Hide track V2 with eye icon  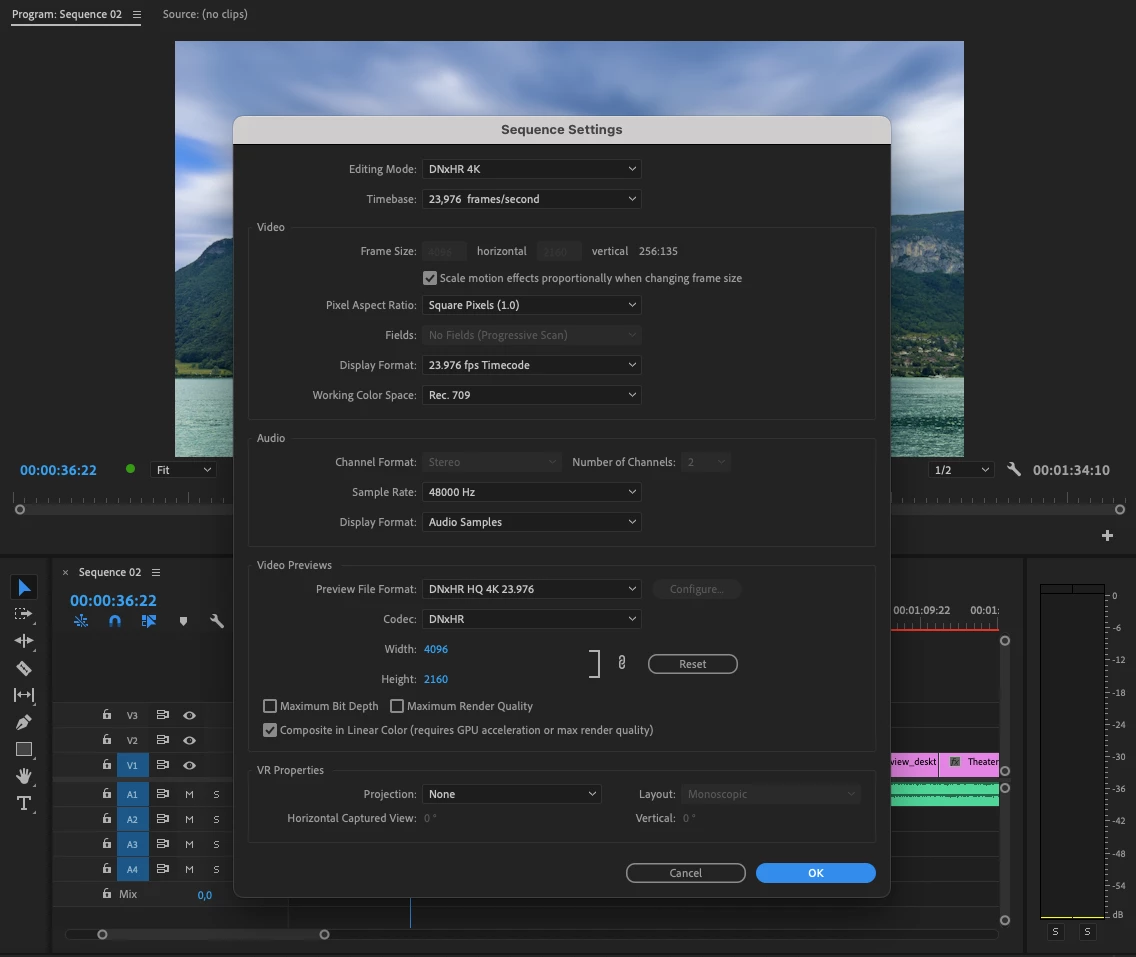(189, 740)
